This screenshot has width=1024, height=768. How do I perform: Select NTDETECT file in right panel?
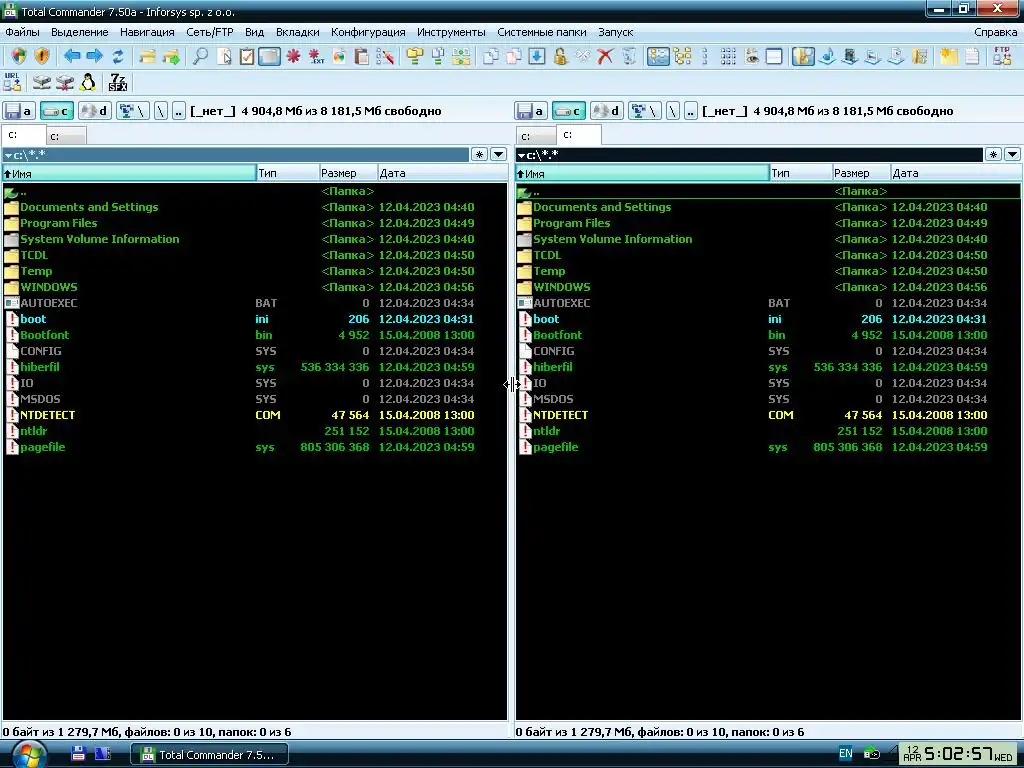click(767, 415)
